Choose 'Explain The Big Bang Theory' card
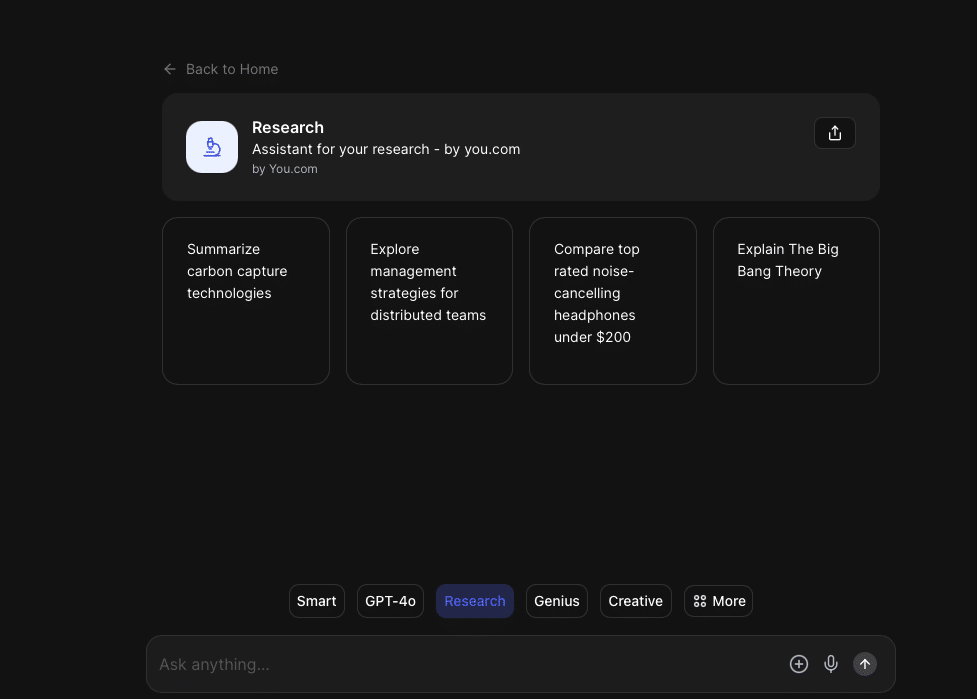The height and width of the screenshot is (699, 977). [x=796, y=300]
